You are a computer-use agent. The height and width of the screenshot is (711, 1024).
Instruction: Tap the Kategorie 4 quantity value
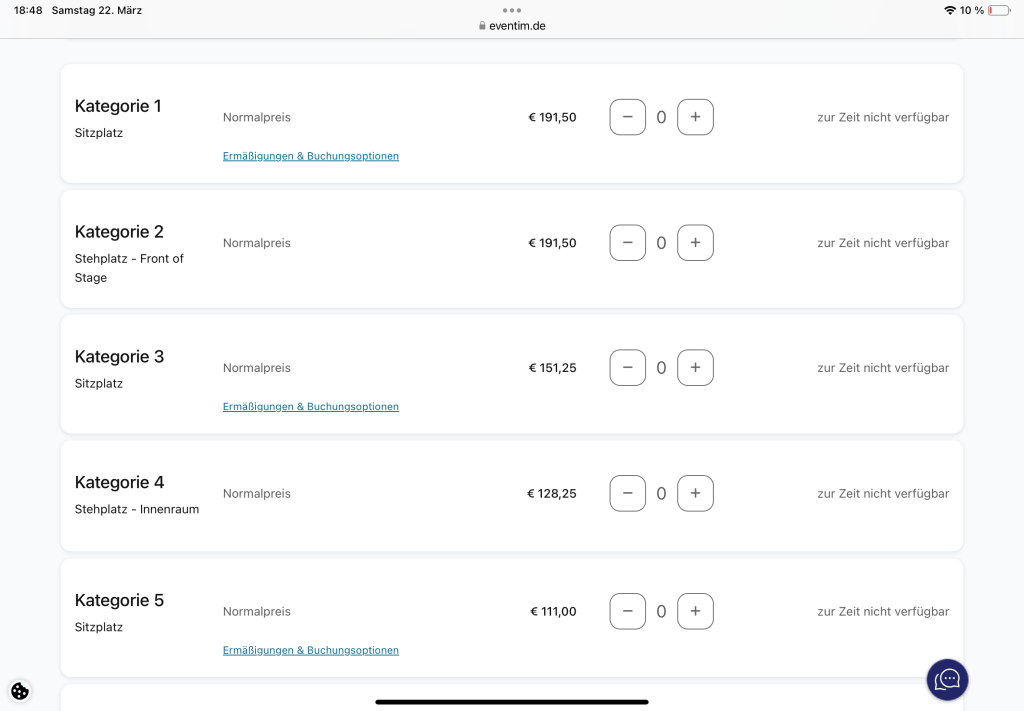coord(661,493)
